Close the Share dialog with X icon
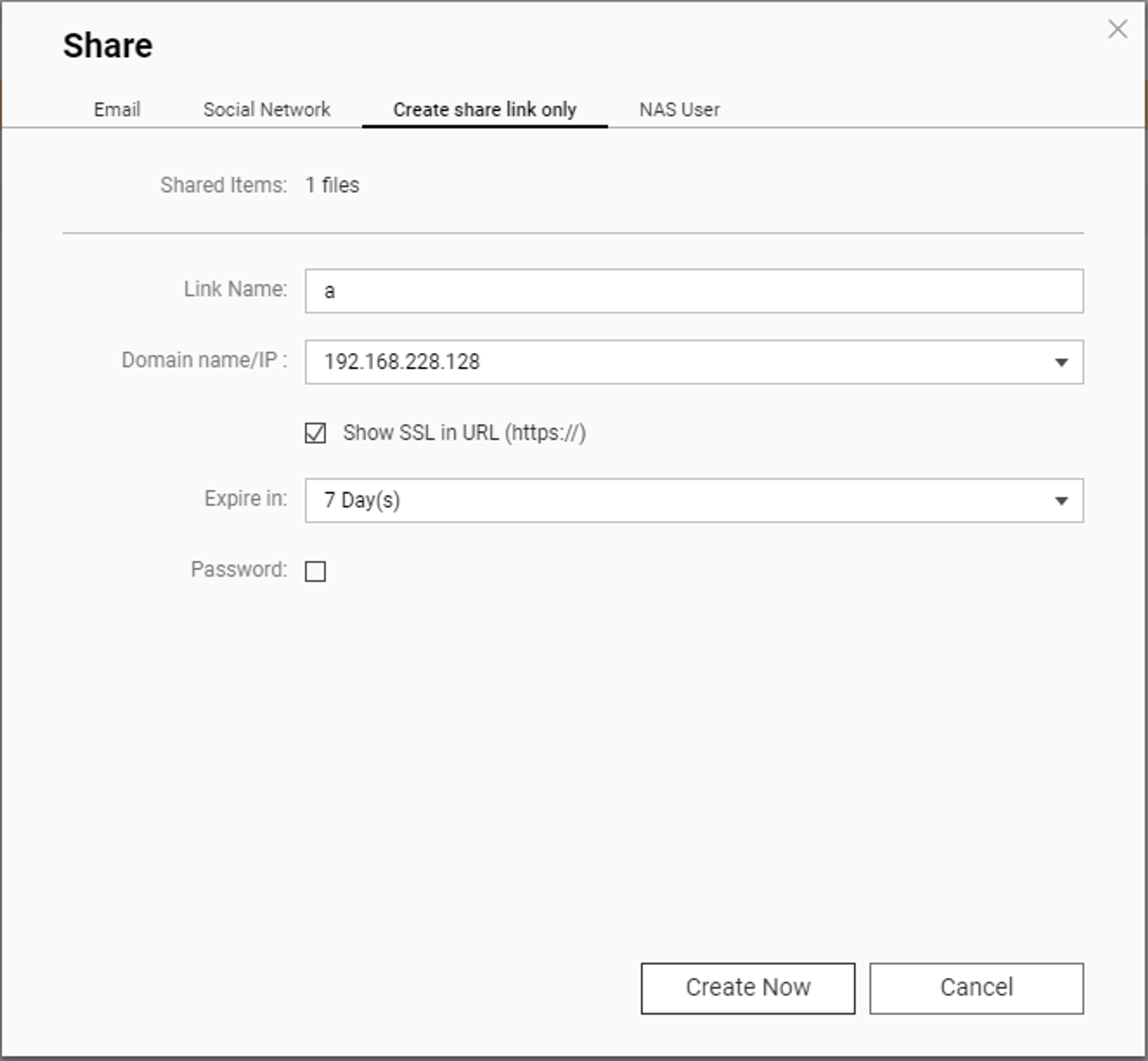Viewport: 1148px width, 1061px height. (x=1117, y=29)
